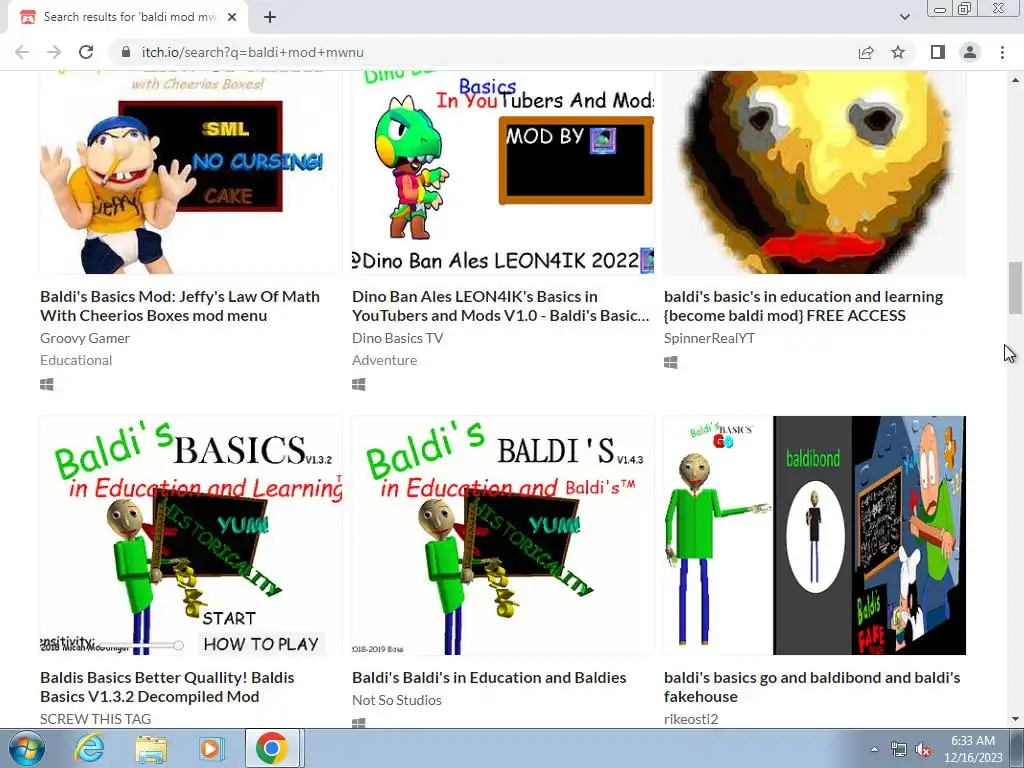Screen dimensions: 1024x768
Task: Click Windows icon under Groovy Gamer game
Action: pyautogui.click(x=46, y=385)
